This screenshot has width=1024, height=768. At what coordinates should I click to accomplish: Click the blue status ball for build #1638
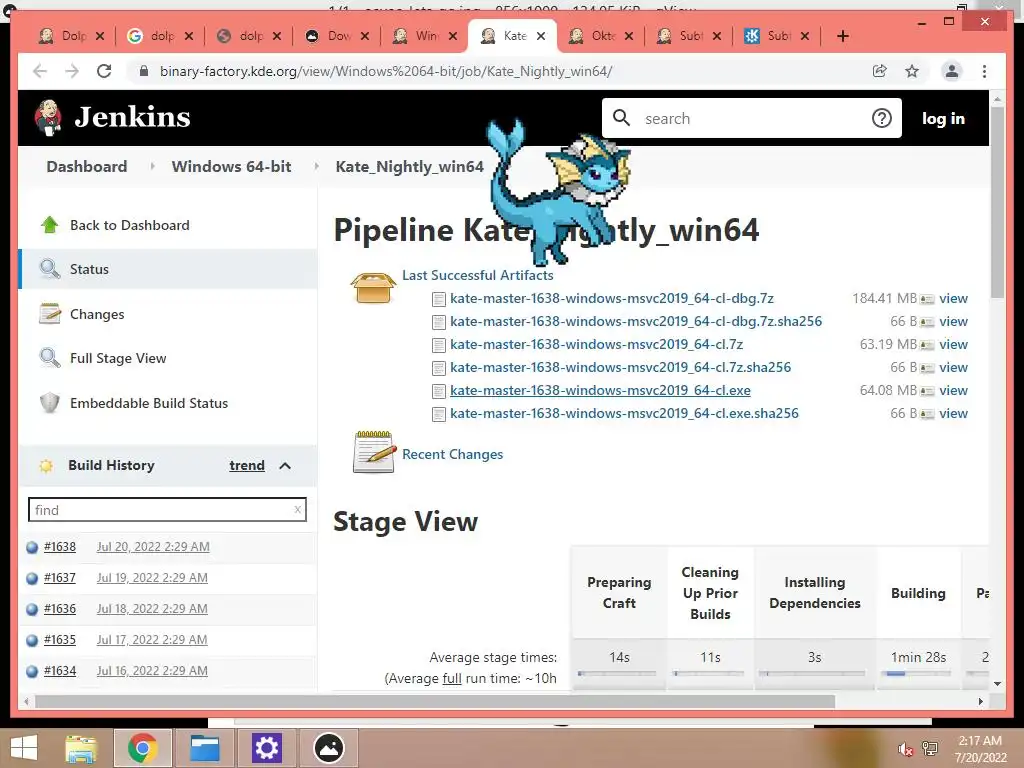pyautogui.click(x=32, y=547)
